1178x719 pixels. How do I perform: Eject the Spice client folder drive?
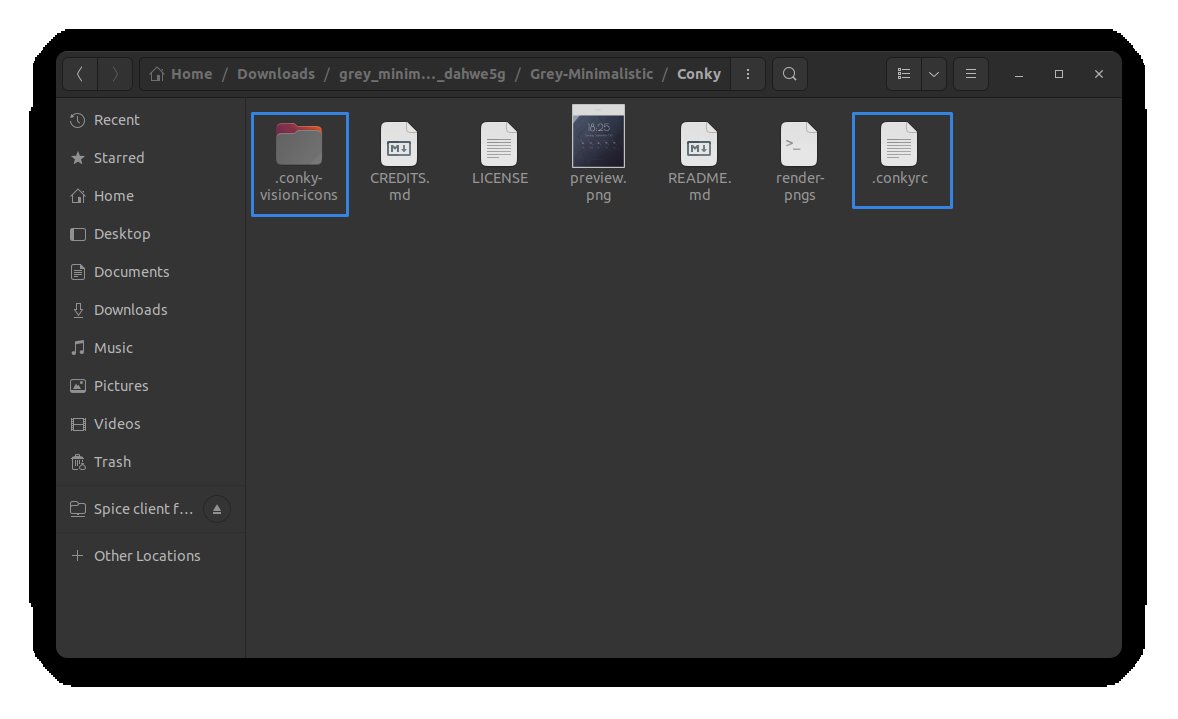pyautogui.click(x=217, y=509)
